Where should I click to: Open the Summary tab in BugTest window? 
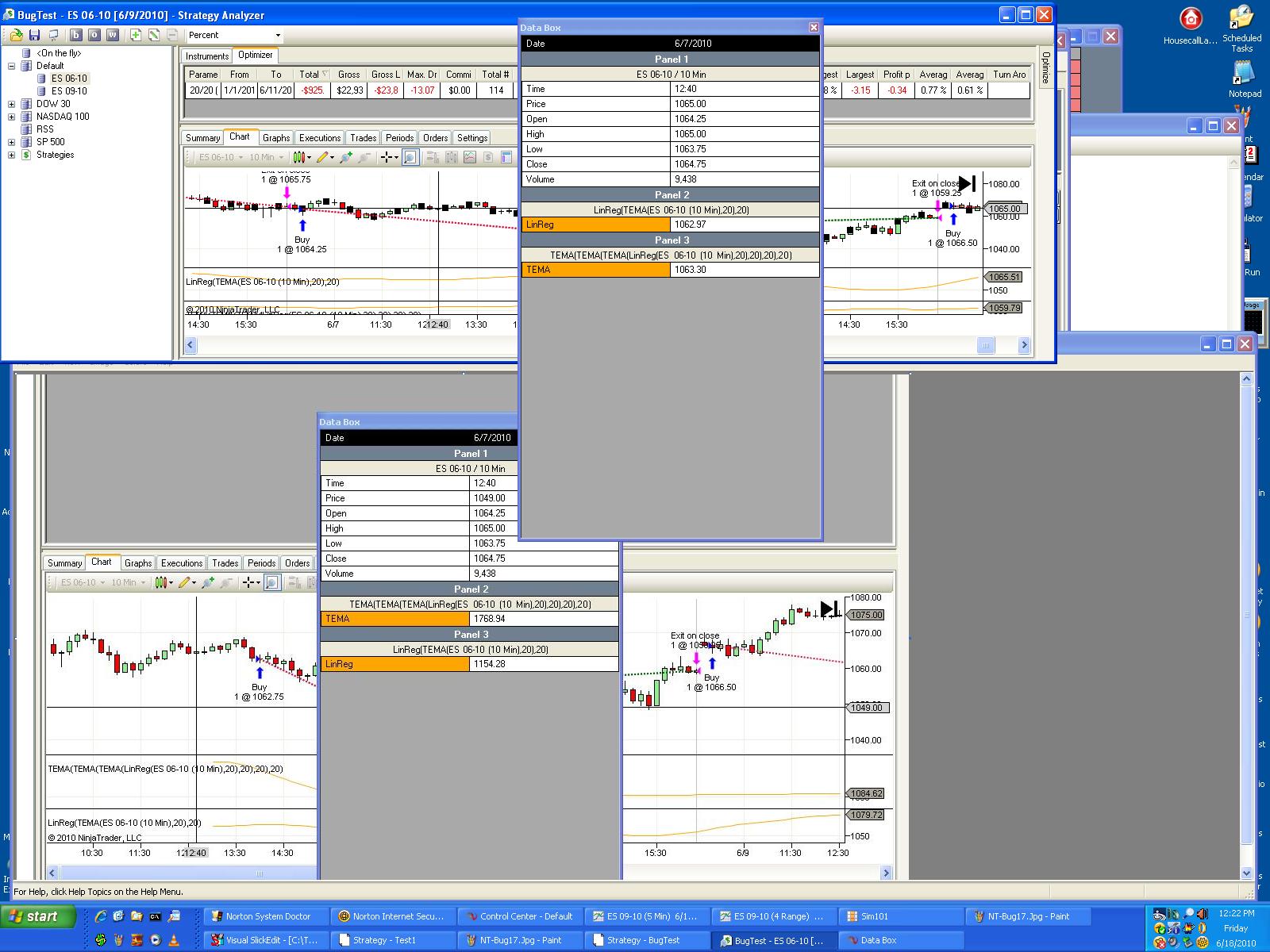pos(202,138)
